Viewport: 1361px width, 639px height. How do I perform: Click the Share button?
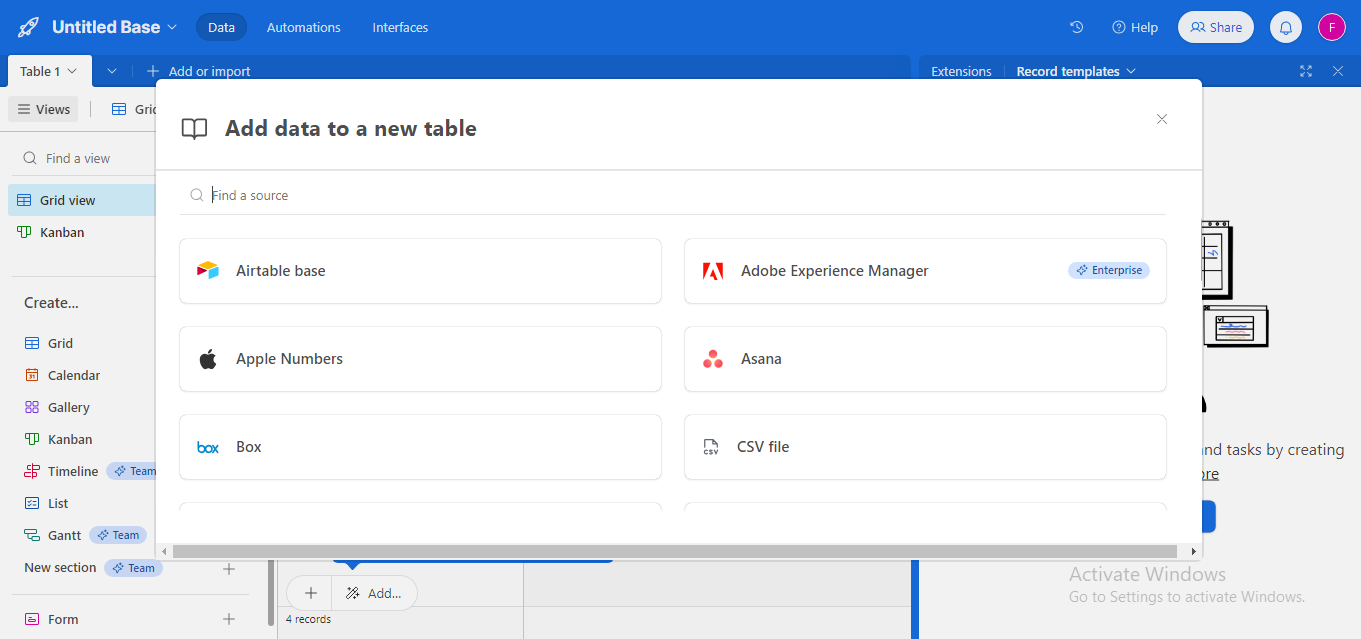point(1216,27)
